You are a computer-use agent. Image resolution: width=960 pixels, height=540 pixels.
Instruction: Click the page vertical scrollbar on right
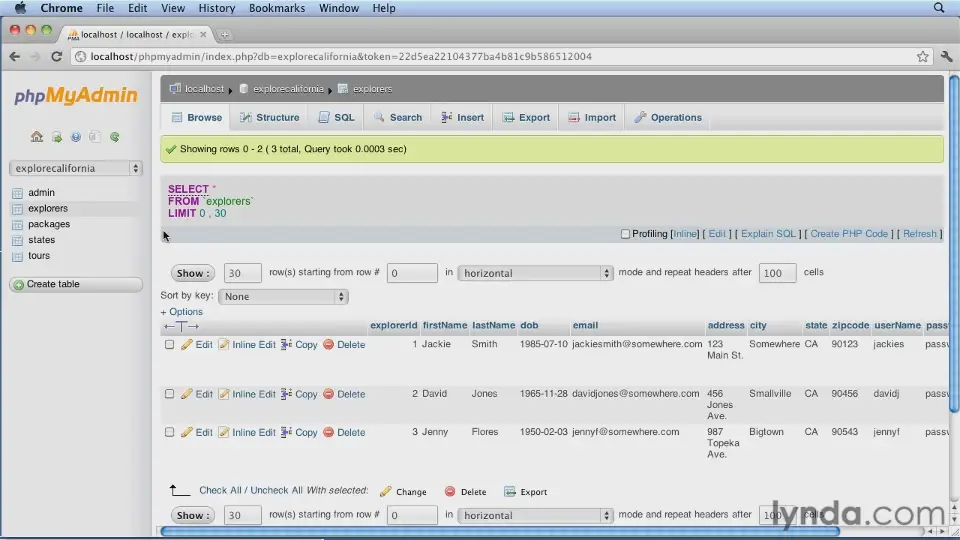(x=954, y=244)
